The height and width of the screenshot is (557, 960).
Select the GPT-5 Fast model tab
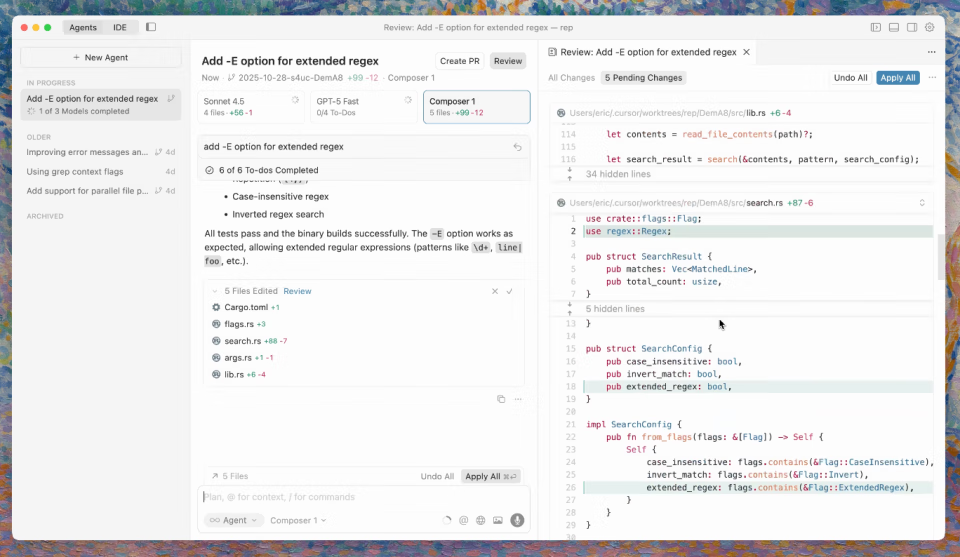[363, 106]
